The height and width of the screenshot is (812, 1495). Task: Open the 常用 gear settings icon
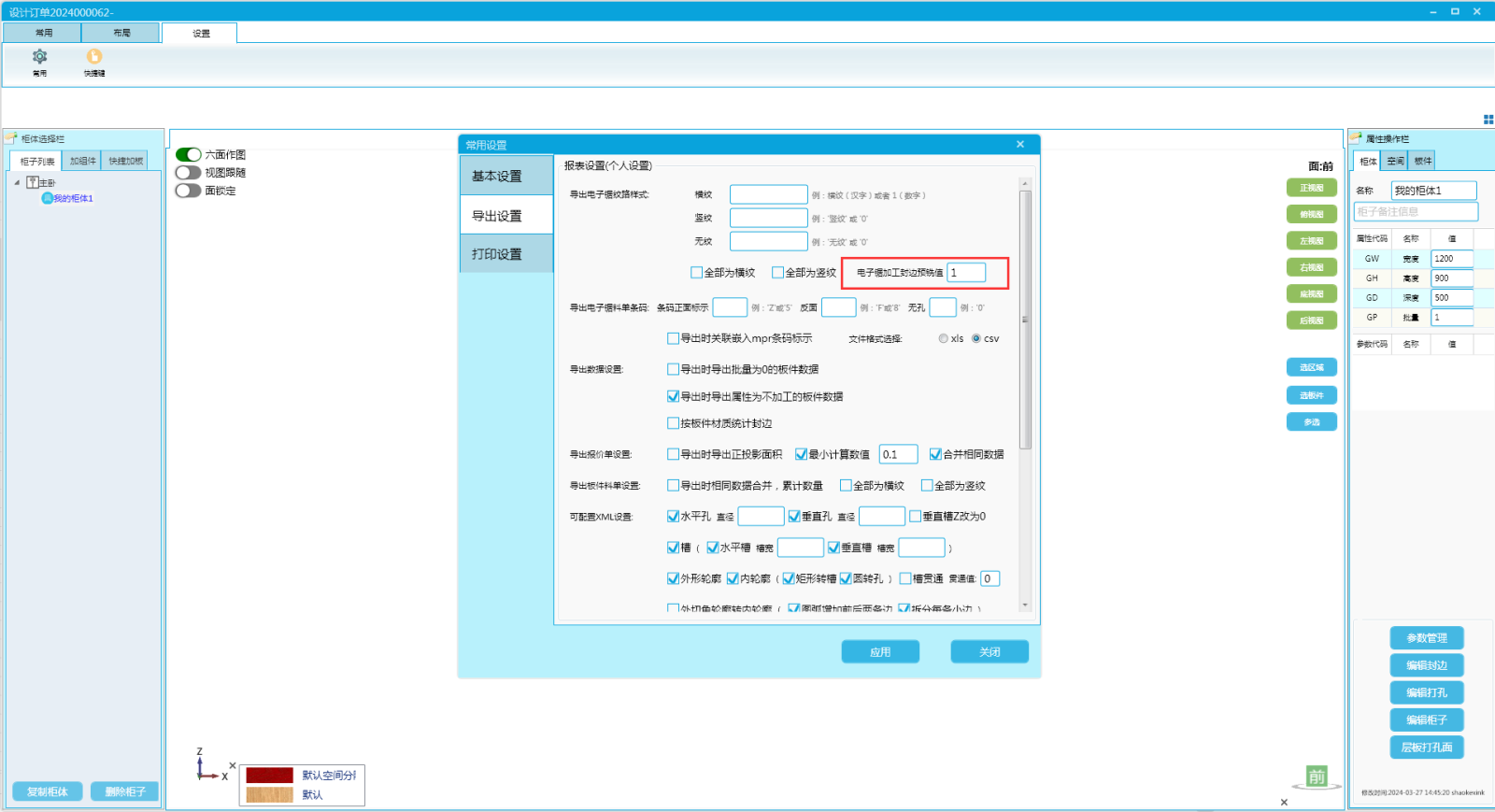(39, 56)
